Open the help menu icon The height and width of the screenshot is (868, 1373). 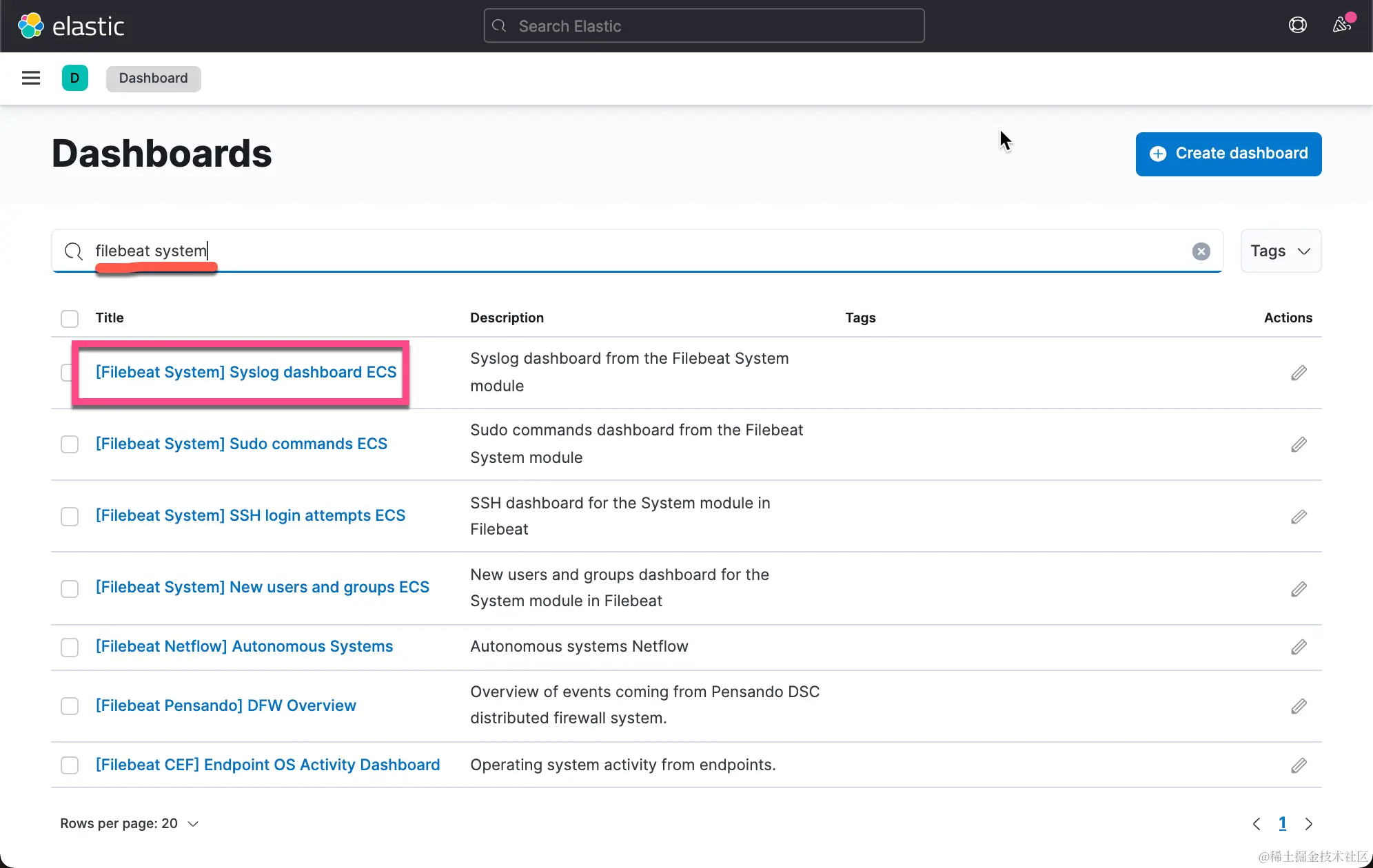[x=1297, y=25]
